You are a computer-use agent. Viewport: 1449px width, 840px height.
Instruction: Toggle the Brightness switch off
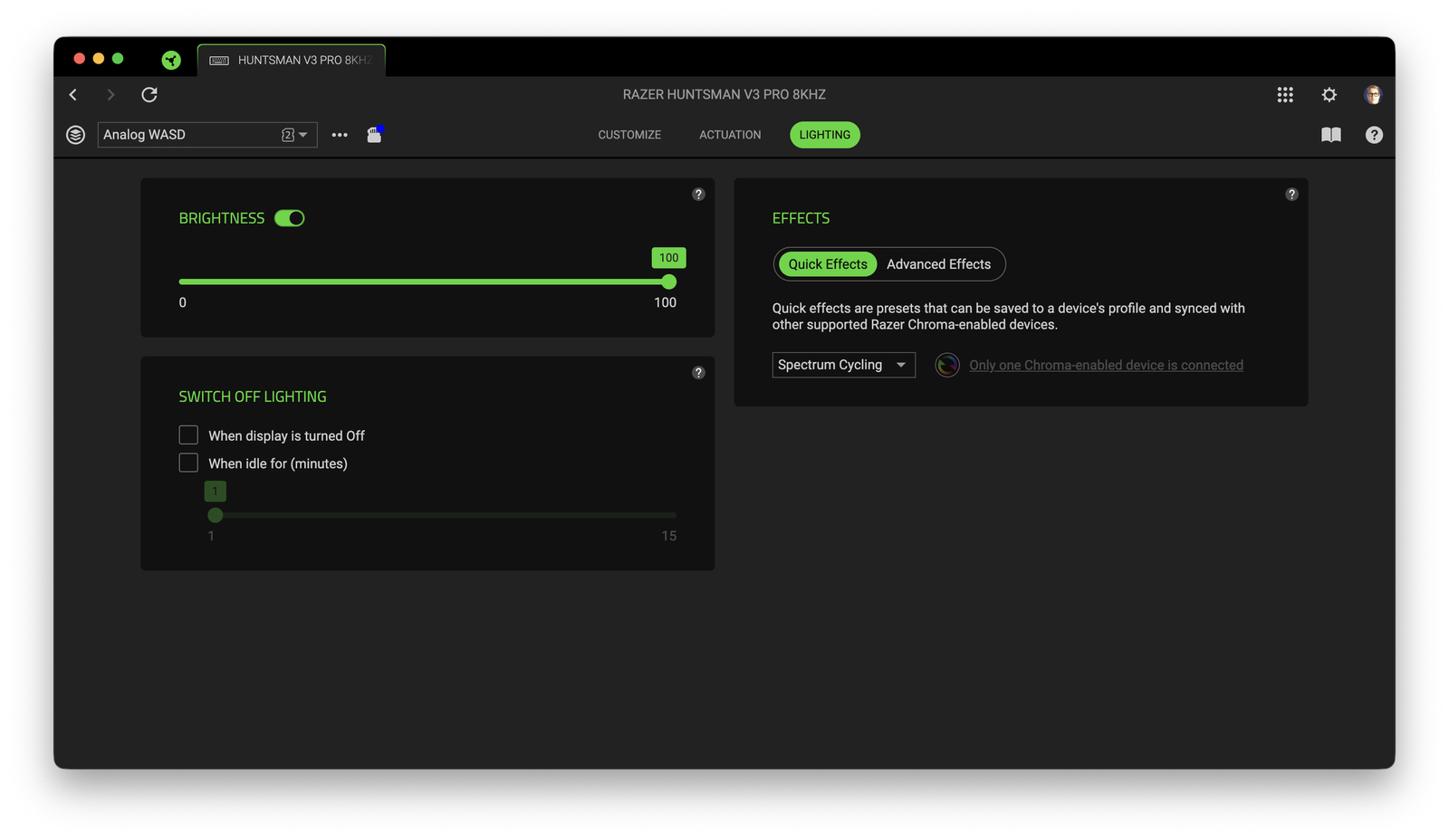tap(290, 218)
